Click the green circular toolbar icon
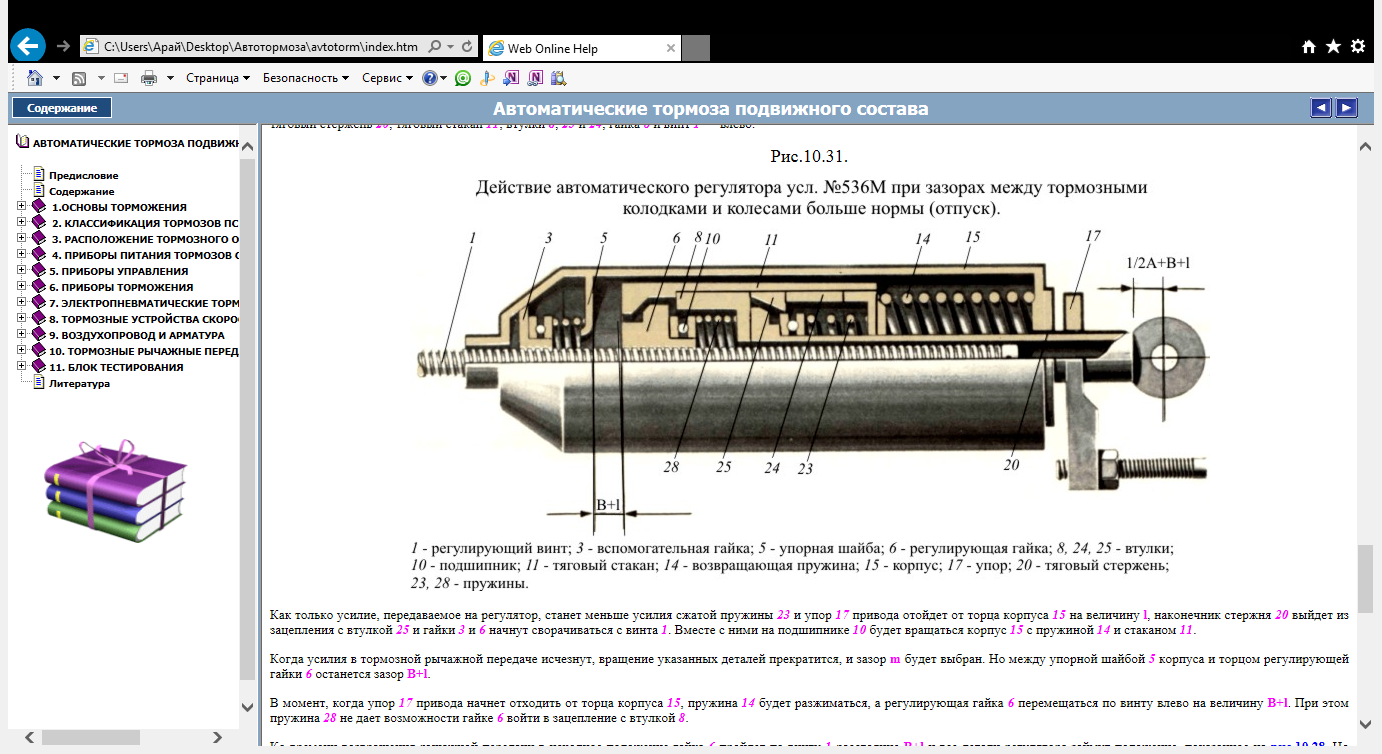Image resolution: width=1382 pixels, height=754 pixels. [462, 78]
